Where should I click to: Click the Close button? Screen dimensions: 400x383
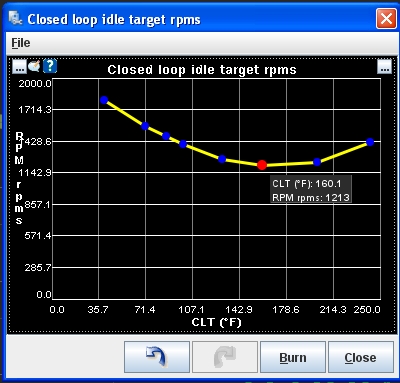361,357
